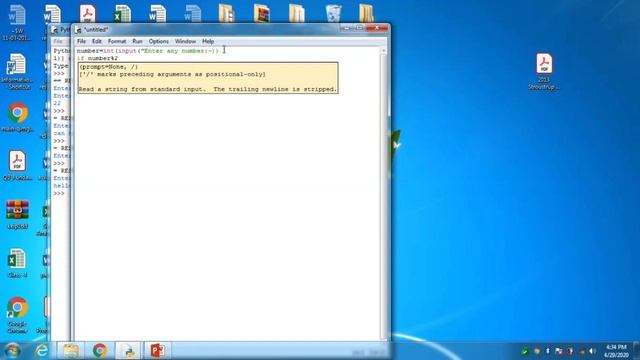This screenshot has width=640, height=360.
Task: Open Google Chrome from the taskbar
Action: [100, 351]
